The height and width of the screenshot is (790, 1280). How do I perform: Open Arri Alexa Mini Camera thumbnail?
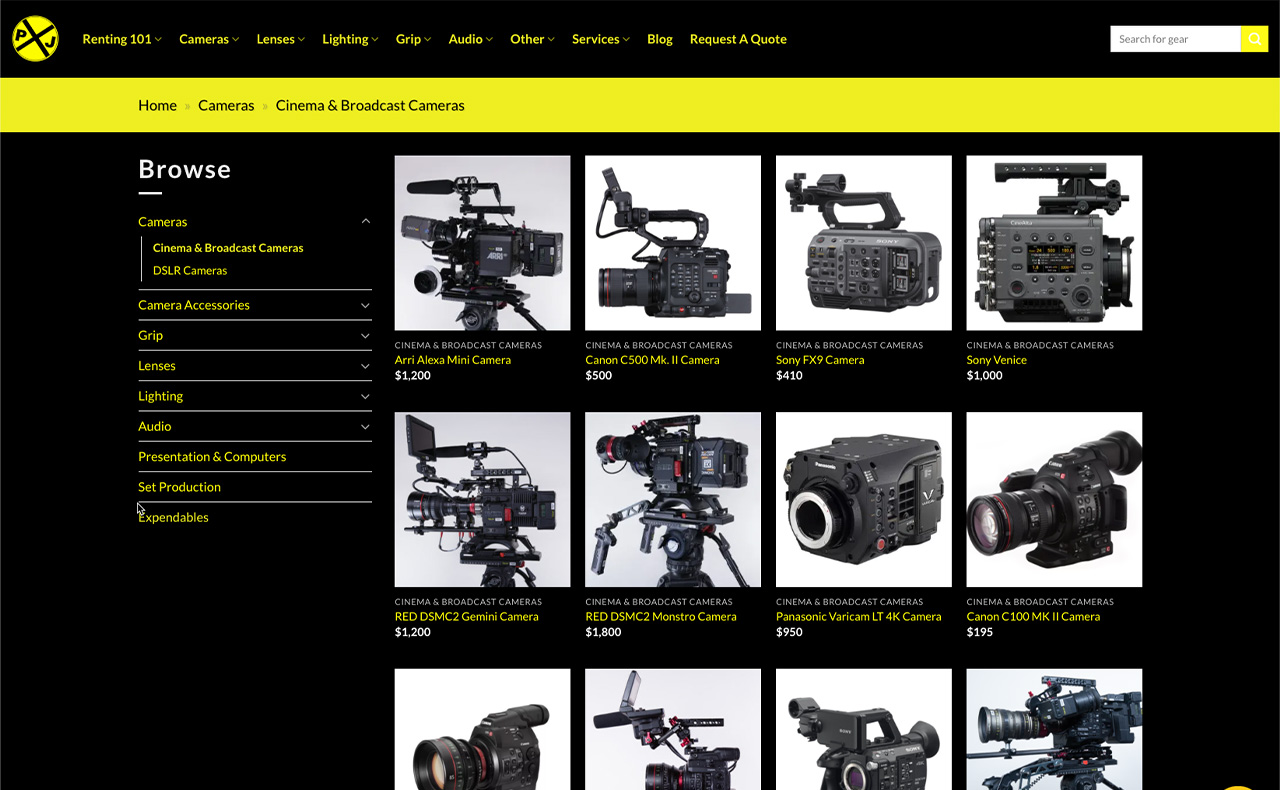tap(482, 243)
